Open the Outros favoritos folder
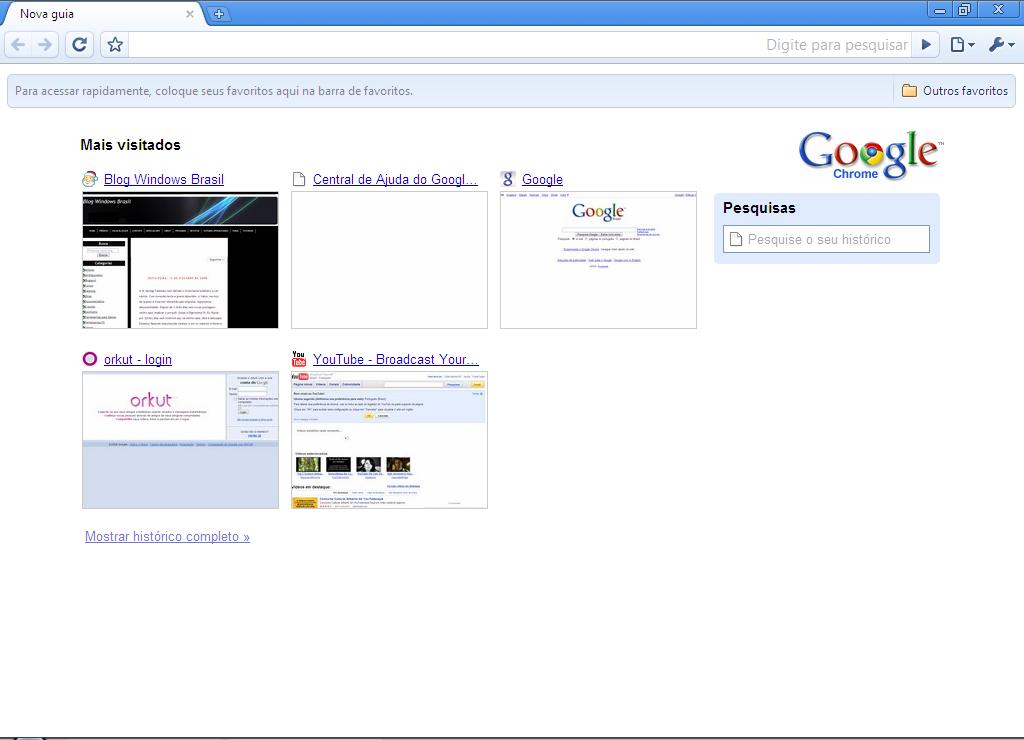Viewport: 1024px width, 740px height. 954,91
